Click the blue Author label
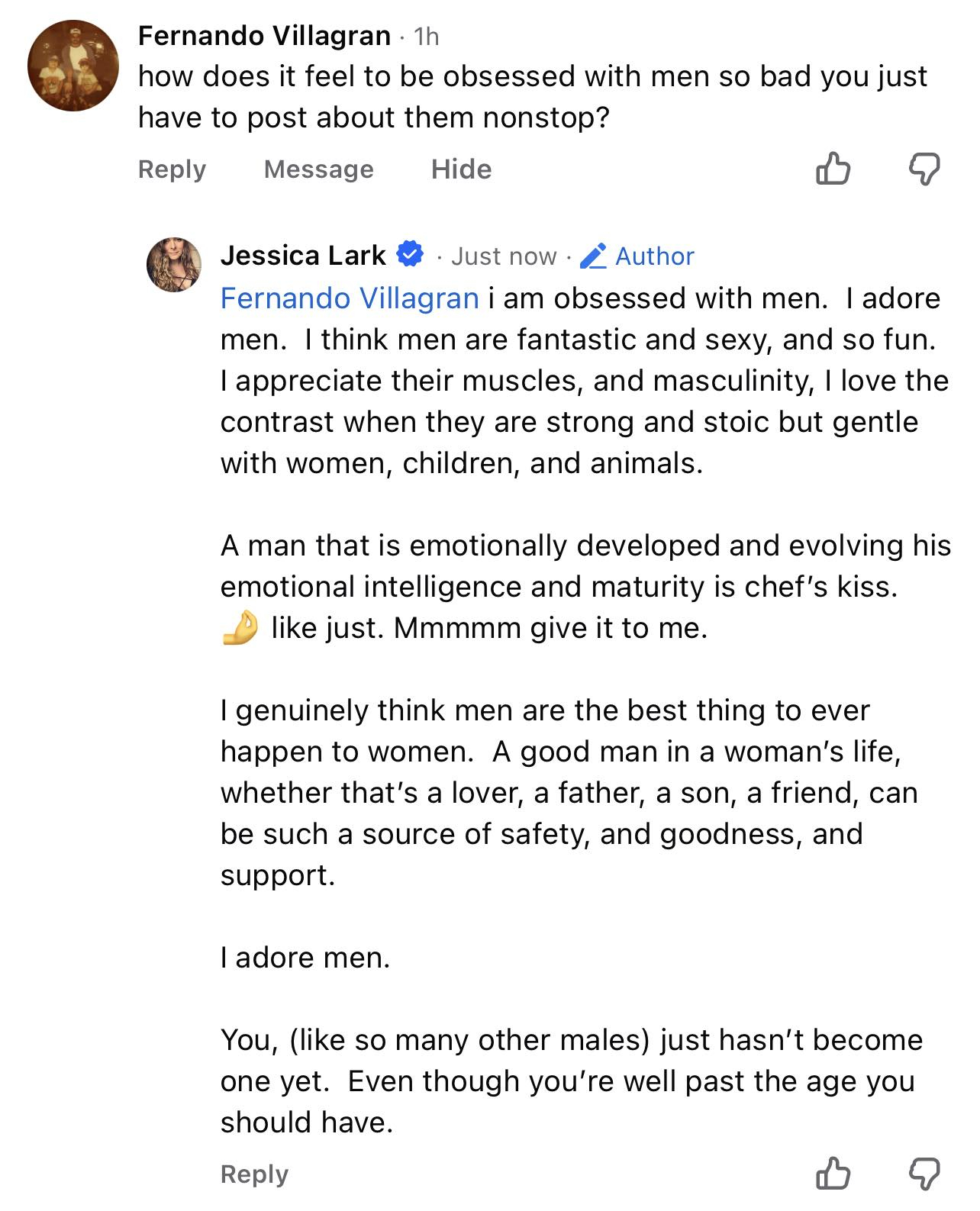The image size is (980, 1211). click(x=654, y=256)
